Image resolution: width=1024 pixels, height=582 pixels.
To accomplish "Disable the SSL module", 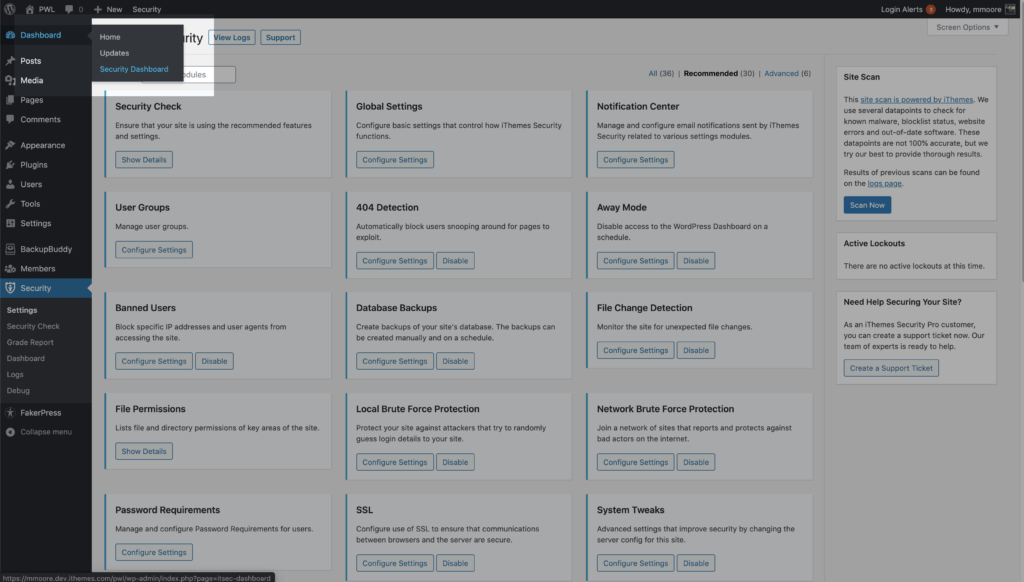I will click(455, 563).
